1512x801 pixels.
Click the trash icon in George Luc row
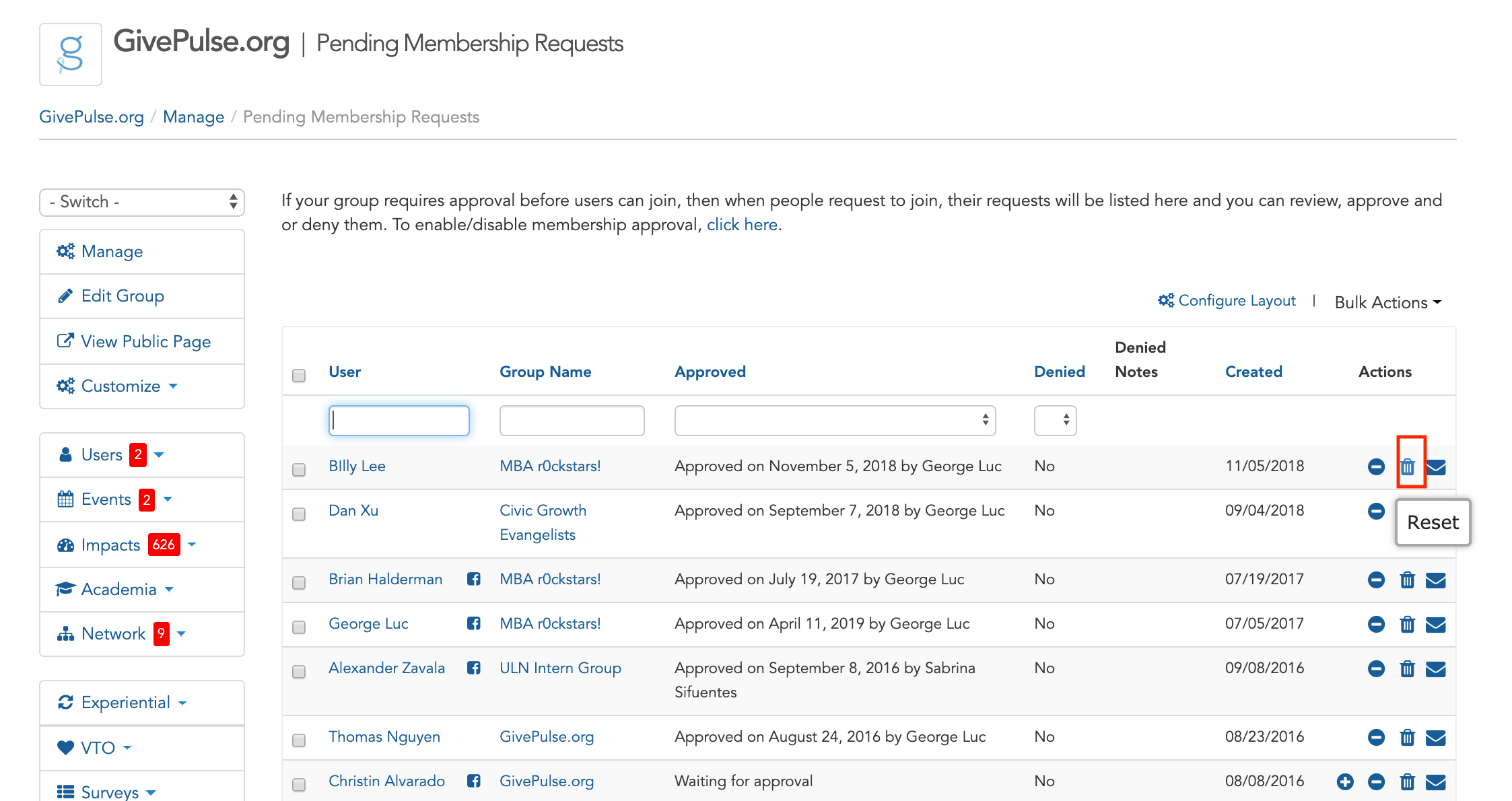point(1408,624)
